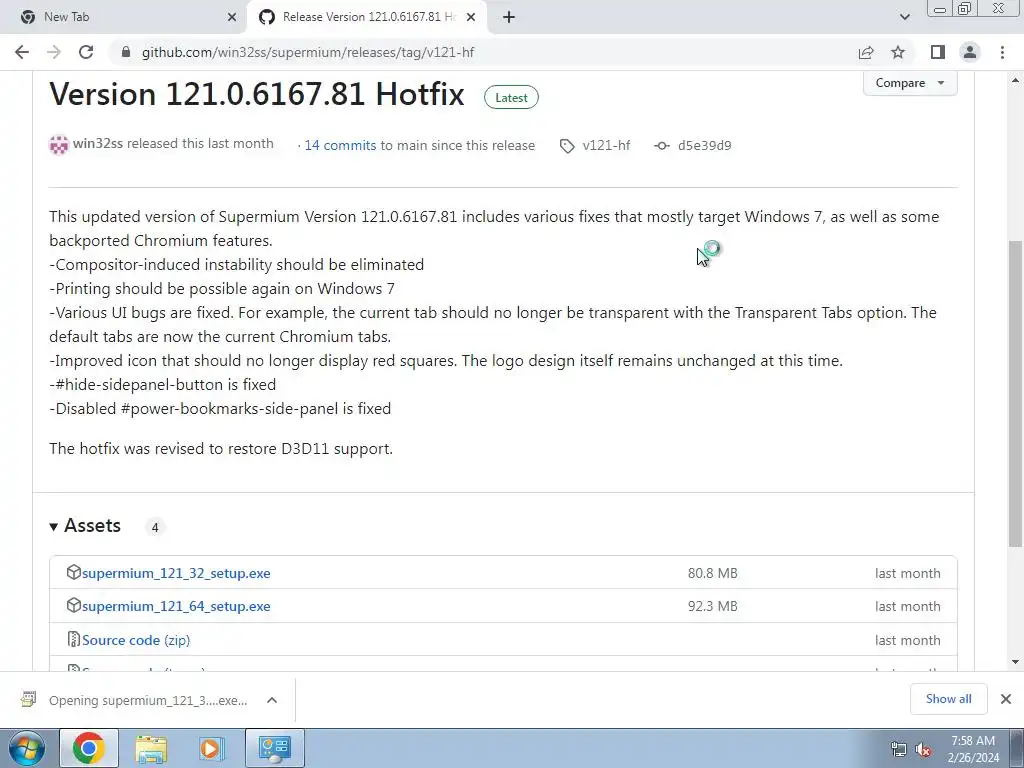Select the Release Version 121.0.6167.81 tab

[366, 17]
